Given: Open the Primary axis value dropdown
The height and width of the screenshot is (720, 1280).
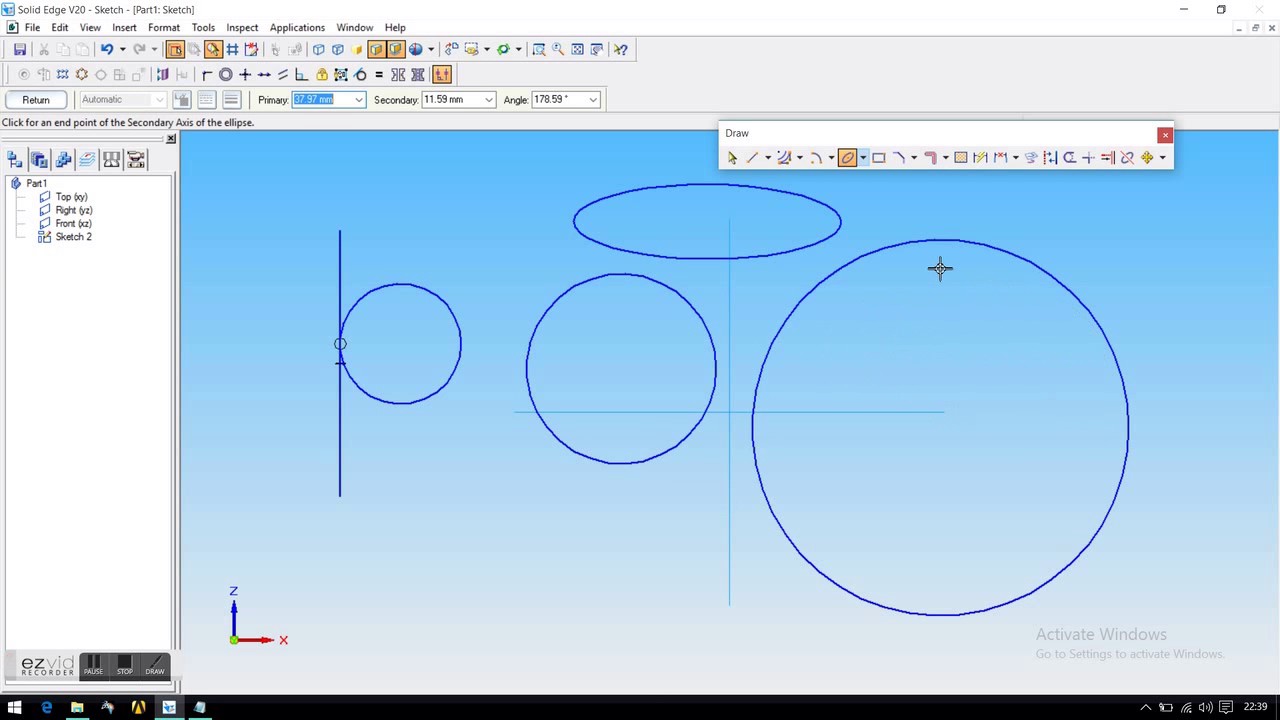Looking at the screenshot, I should click(359, 99).
